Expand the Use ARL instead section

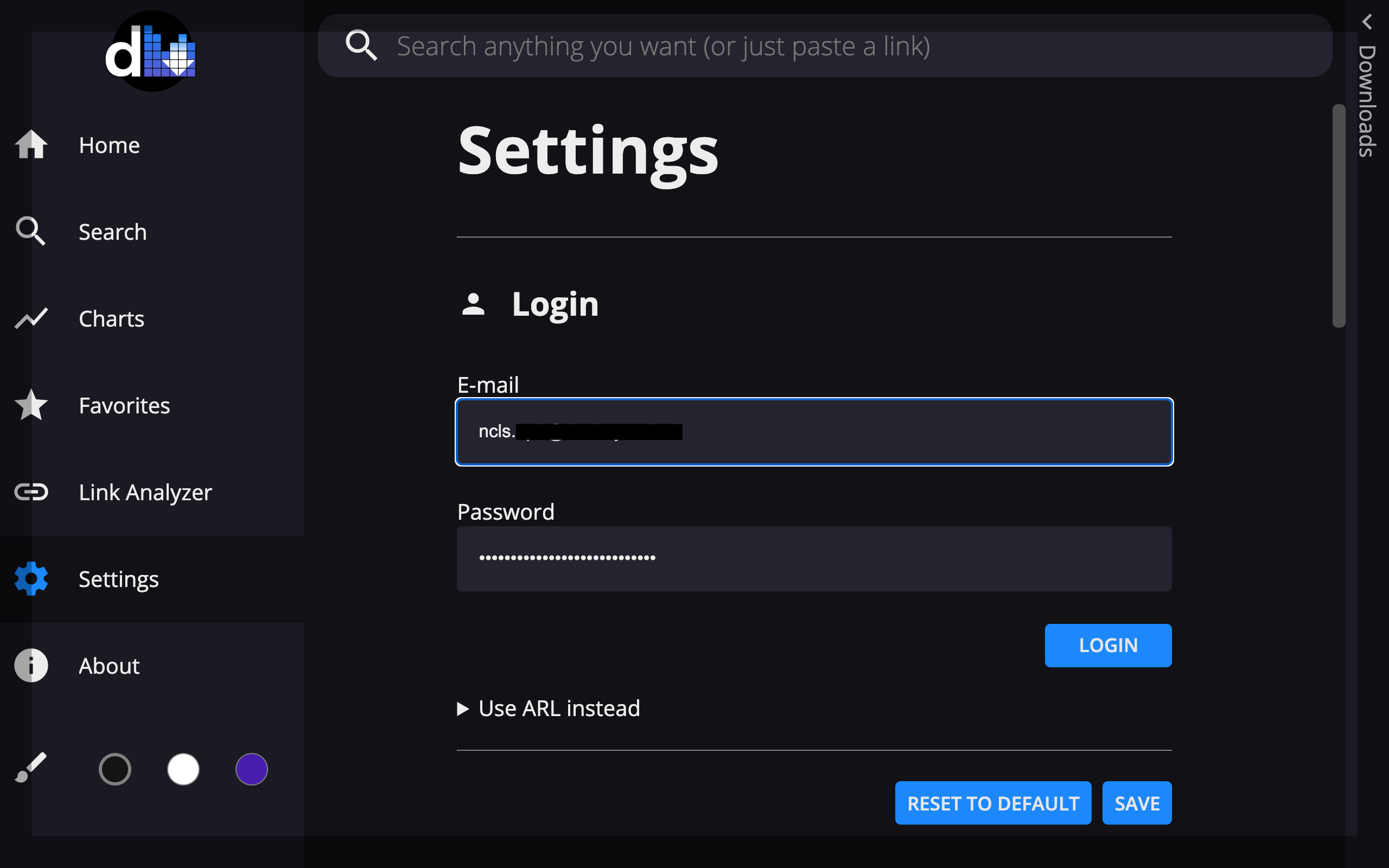pyautogui.click(x=548, y=709)
